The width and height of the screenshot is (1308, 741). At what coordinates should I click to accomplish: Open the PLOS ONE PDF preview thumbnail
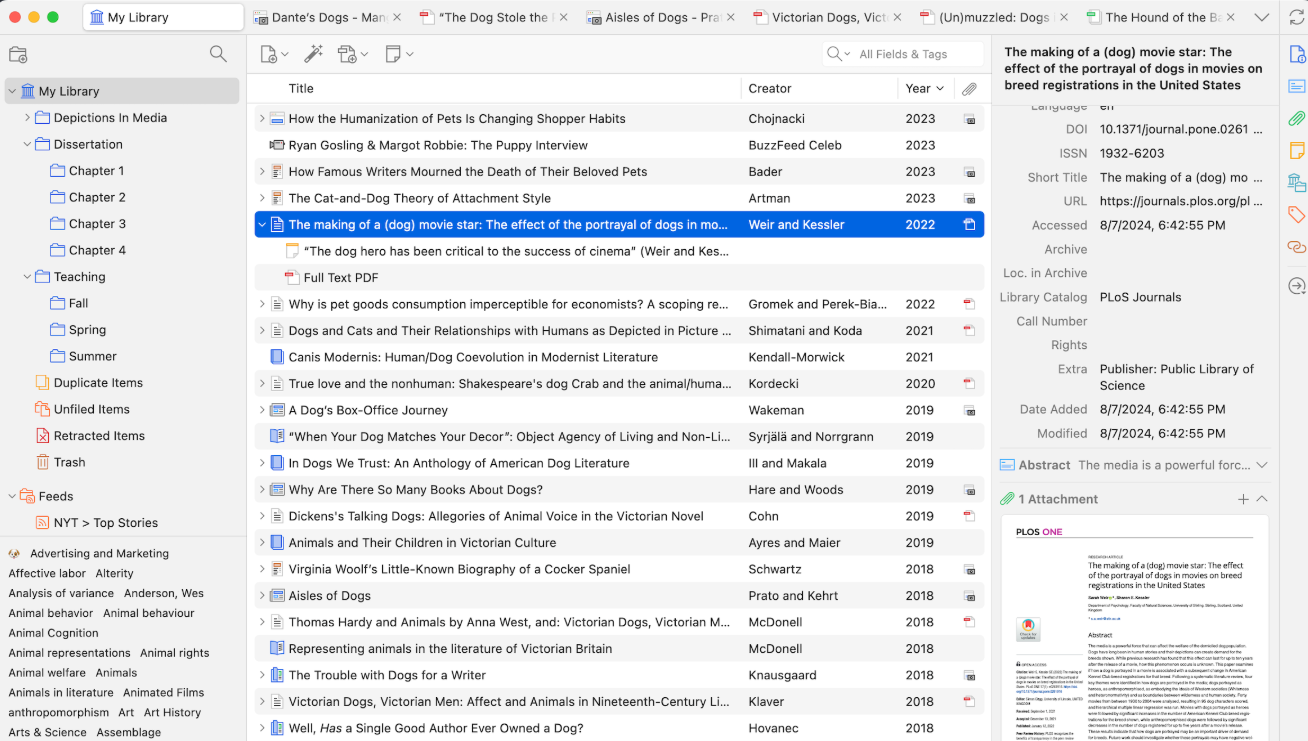click(x=1134, y=628)
